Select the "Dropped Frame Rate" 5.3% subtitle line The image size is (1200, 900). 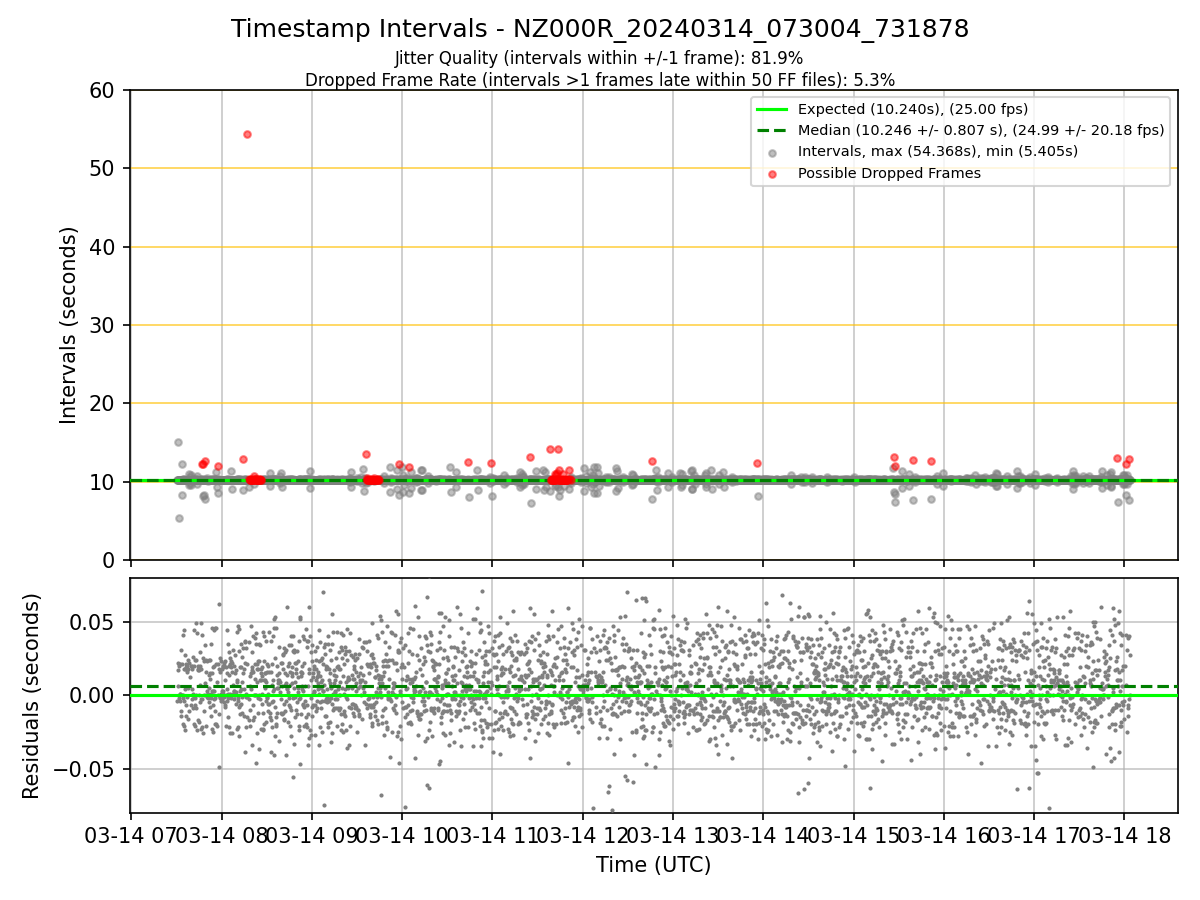pos(600,80)
